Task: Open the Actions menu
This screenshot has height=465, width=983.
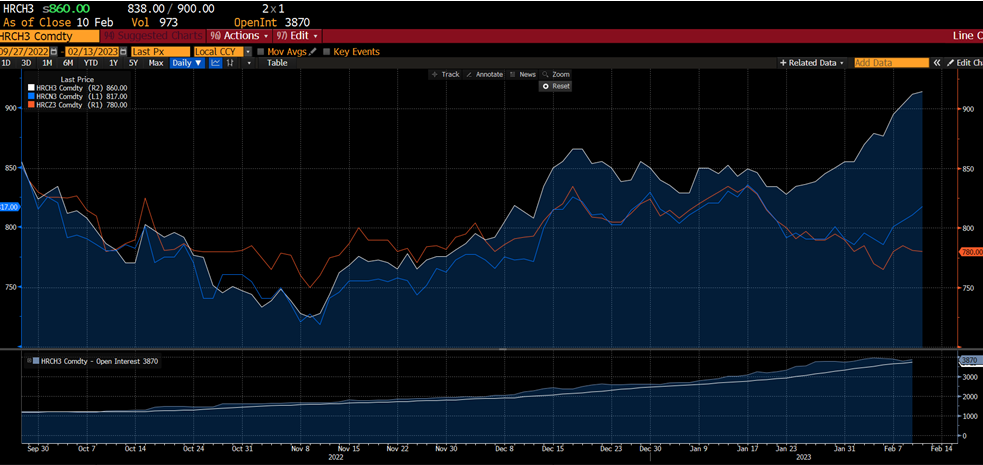Action: click(x=239, y=36)
